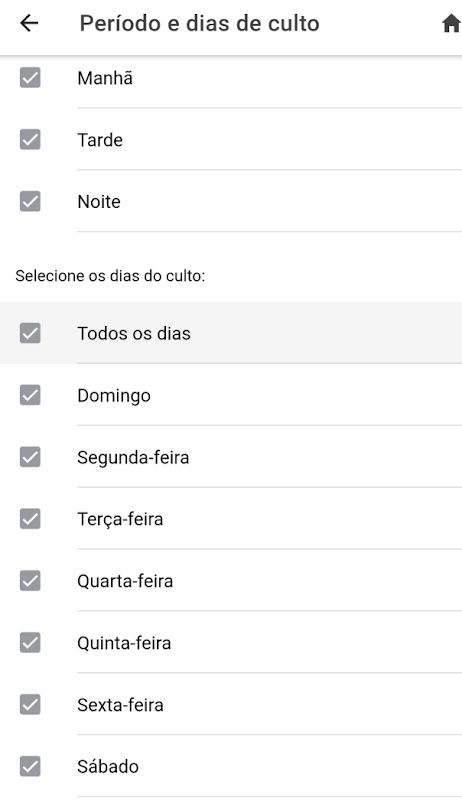Tap the Noite list row label
The height and width of the screenshot is (800, 462).
click(99, 202)
